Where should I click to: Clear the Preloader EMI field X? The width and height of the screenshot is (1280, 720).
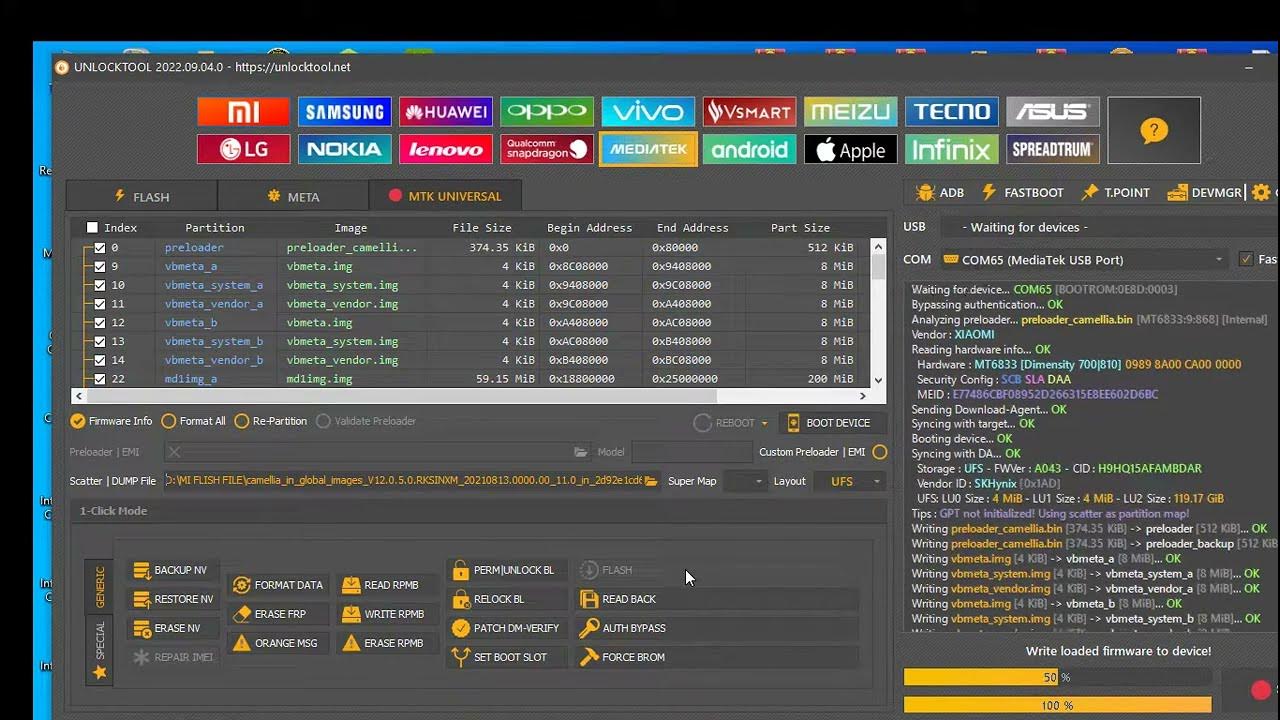174,452
